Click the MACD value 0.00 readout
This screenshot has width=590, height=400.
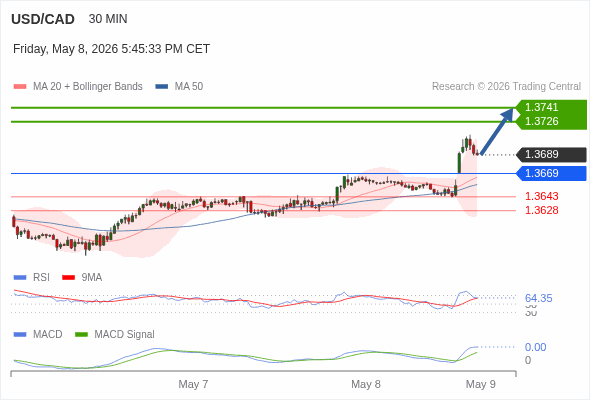535,347
